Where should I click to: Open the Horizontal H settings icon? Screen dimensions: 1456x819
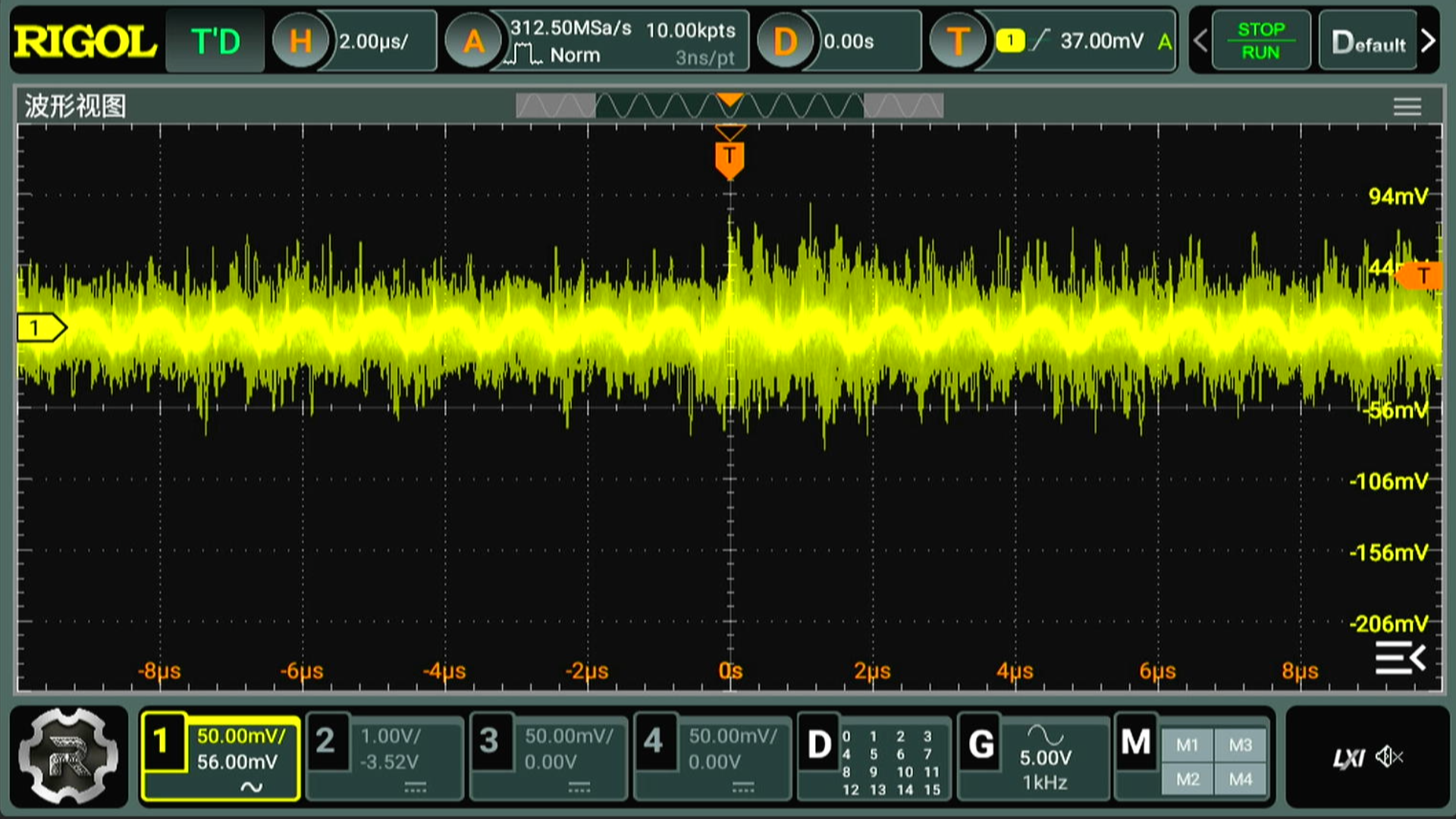coord(300,41)
